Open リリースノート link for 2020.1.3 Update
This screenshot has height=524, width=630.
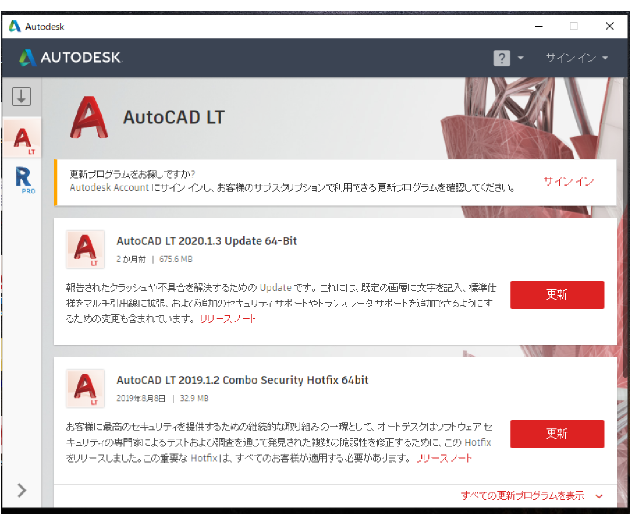[227, 319]
